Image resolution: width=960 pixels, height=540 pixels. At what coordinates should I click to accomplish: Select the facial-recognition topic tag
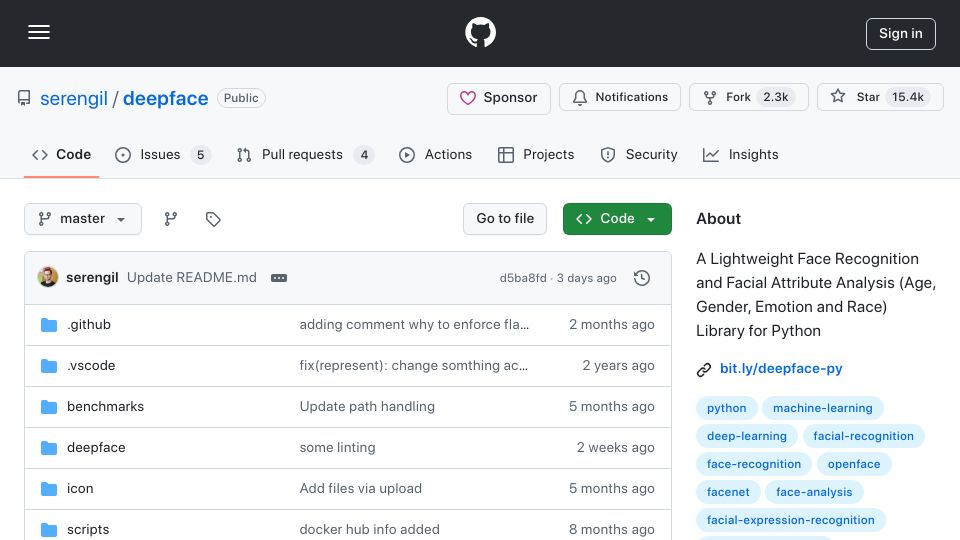click(x=863, y=436)
